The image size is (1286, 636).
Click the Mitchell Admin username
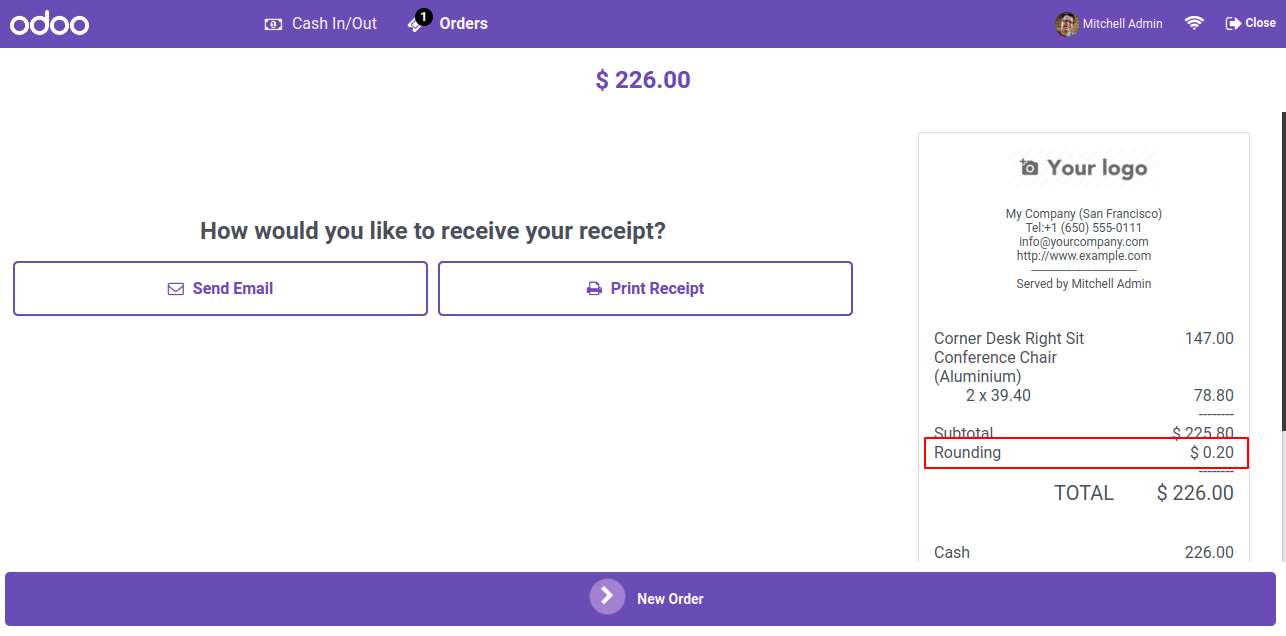point(1123,24)
